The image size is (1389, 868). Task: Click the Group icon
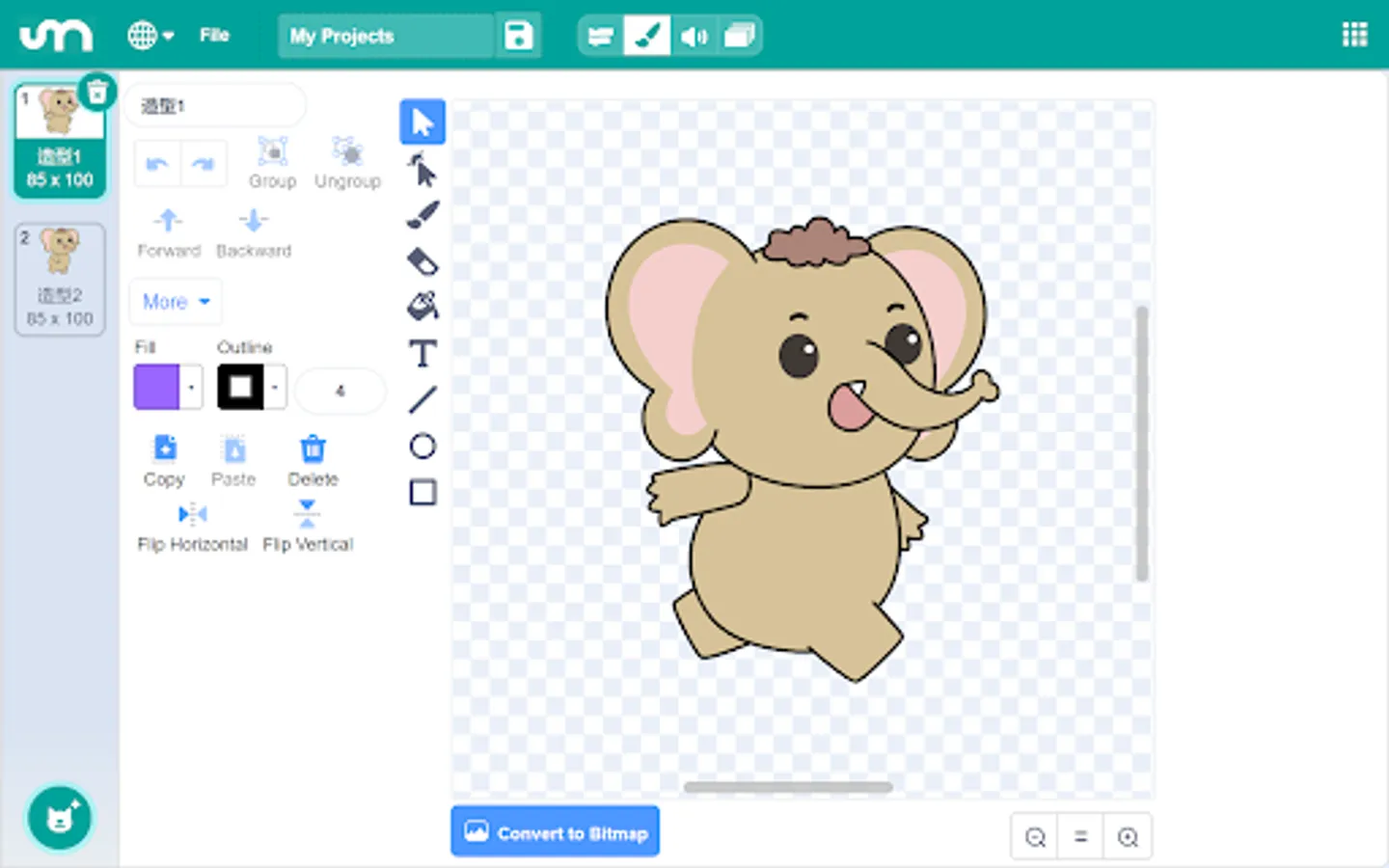[x=273, y=151]
